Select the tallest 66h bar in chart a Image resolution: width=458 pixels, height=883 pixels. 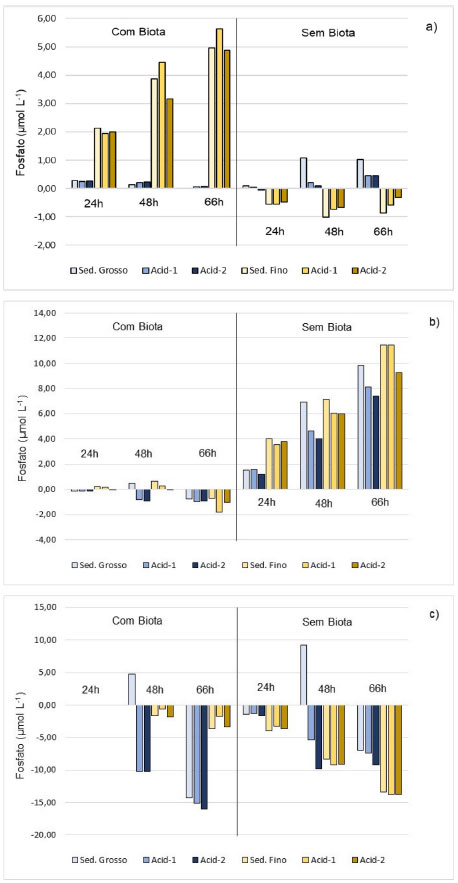pyautogui.click(x=220, y=108)
